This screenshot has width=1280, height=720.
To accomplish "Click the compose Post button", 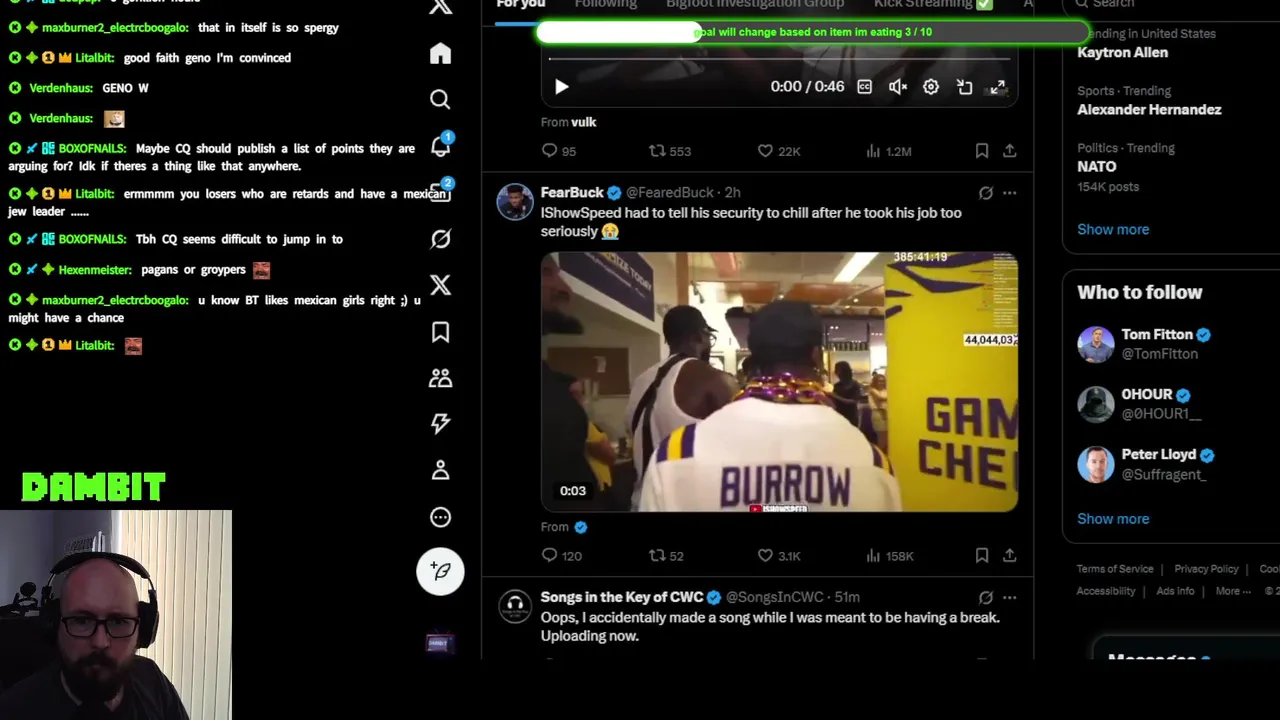I will (x=440, y=571).
